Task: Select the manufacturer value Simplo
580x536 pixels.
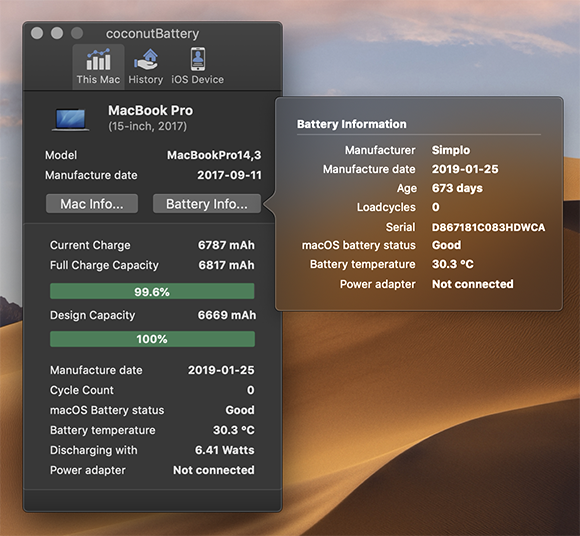Action: (451, 150)
